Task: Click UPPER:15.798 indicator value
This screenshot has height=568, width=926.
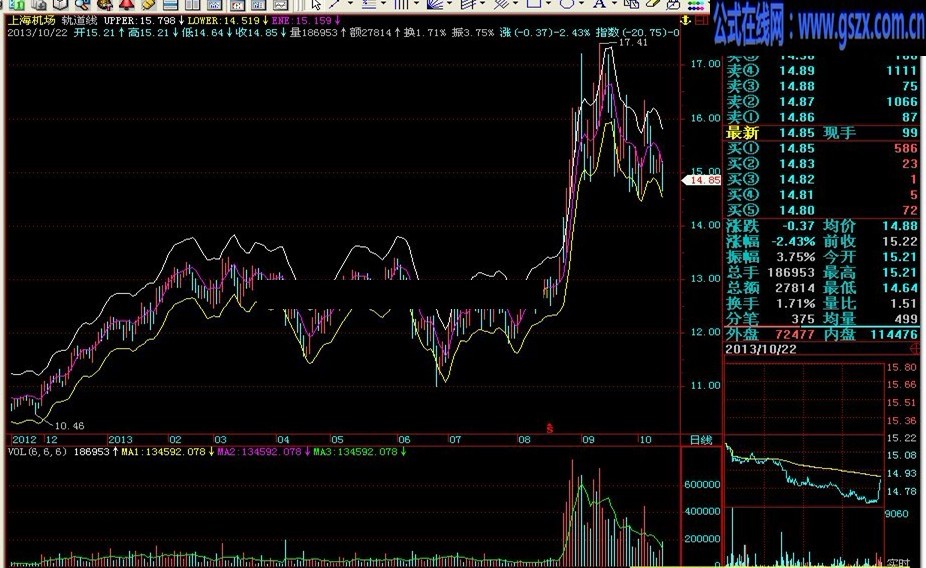Action: [x=141, y=21]
